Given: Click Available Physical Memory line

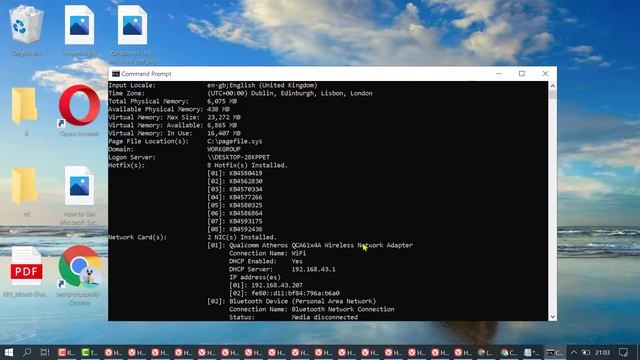Looking at the screenshot, I should pyautogui.click(x=169, y=109).
